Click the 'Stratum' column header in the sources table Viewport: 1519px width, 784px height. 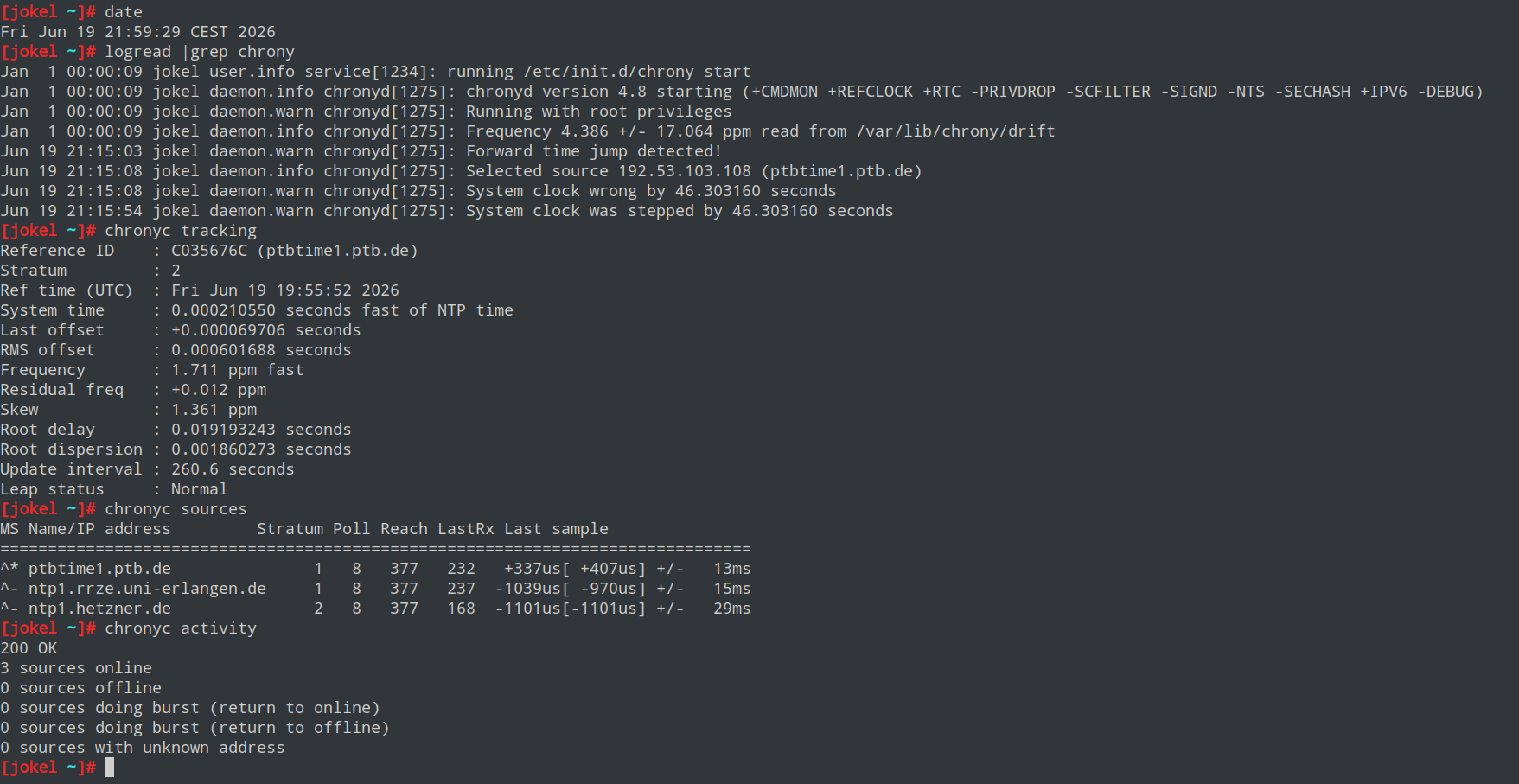point(290,529)
